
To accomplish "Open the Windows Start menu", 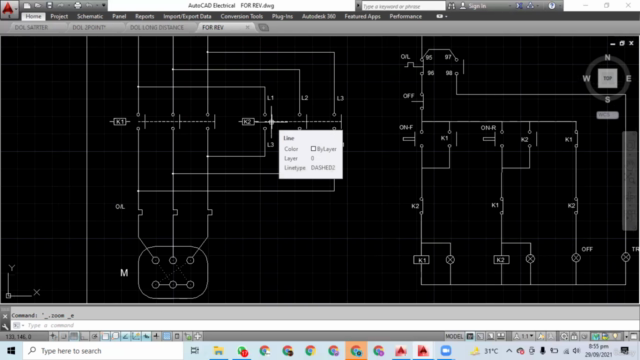I will 11,351.
